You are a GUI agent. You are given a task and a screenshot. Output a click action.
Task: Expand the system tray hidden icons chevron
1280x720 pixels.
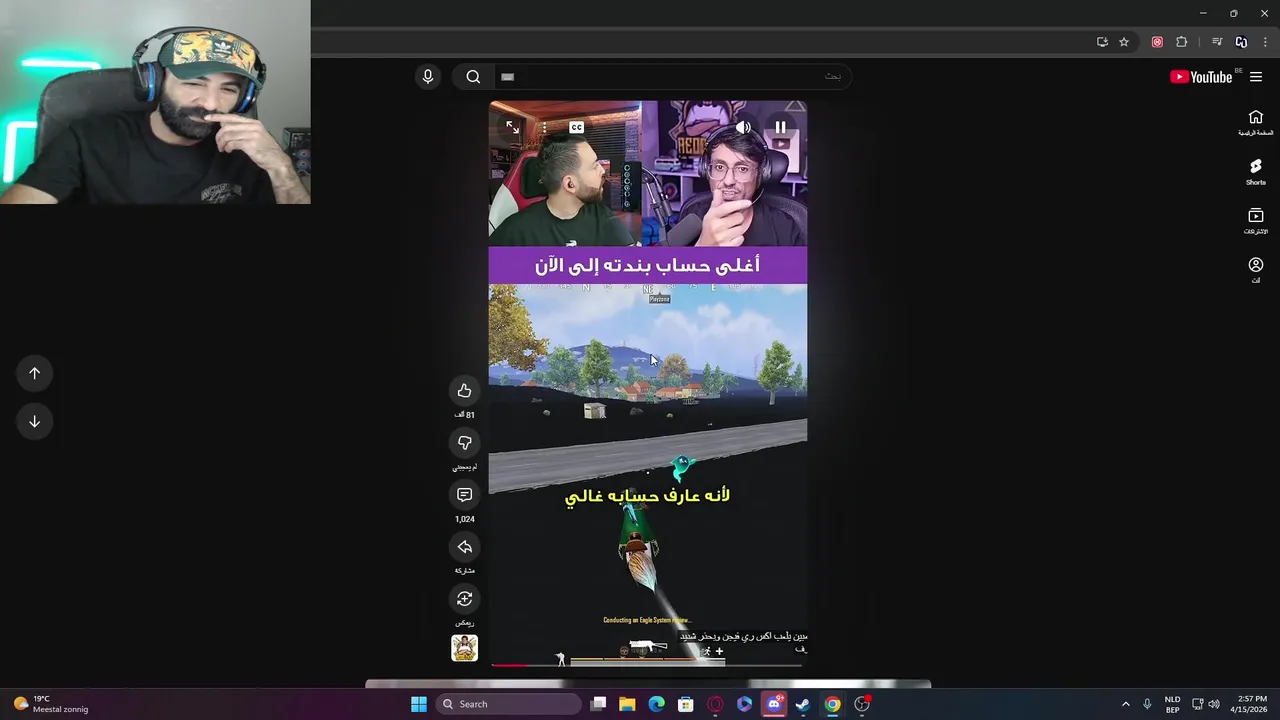[x=1125, y=704]
